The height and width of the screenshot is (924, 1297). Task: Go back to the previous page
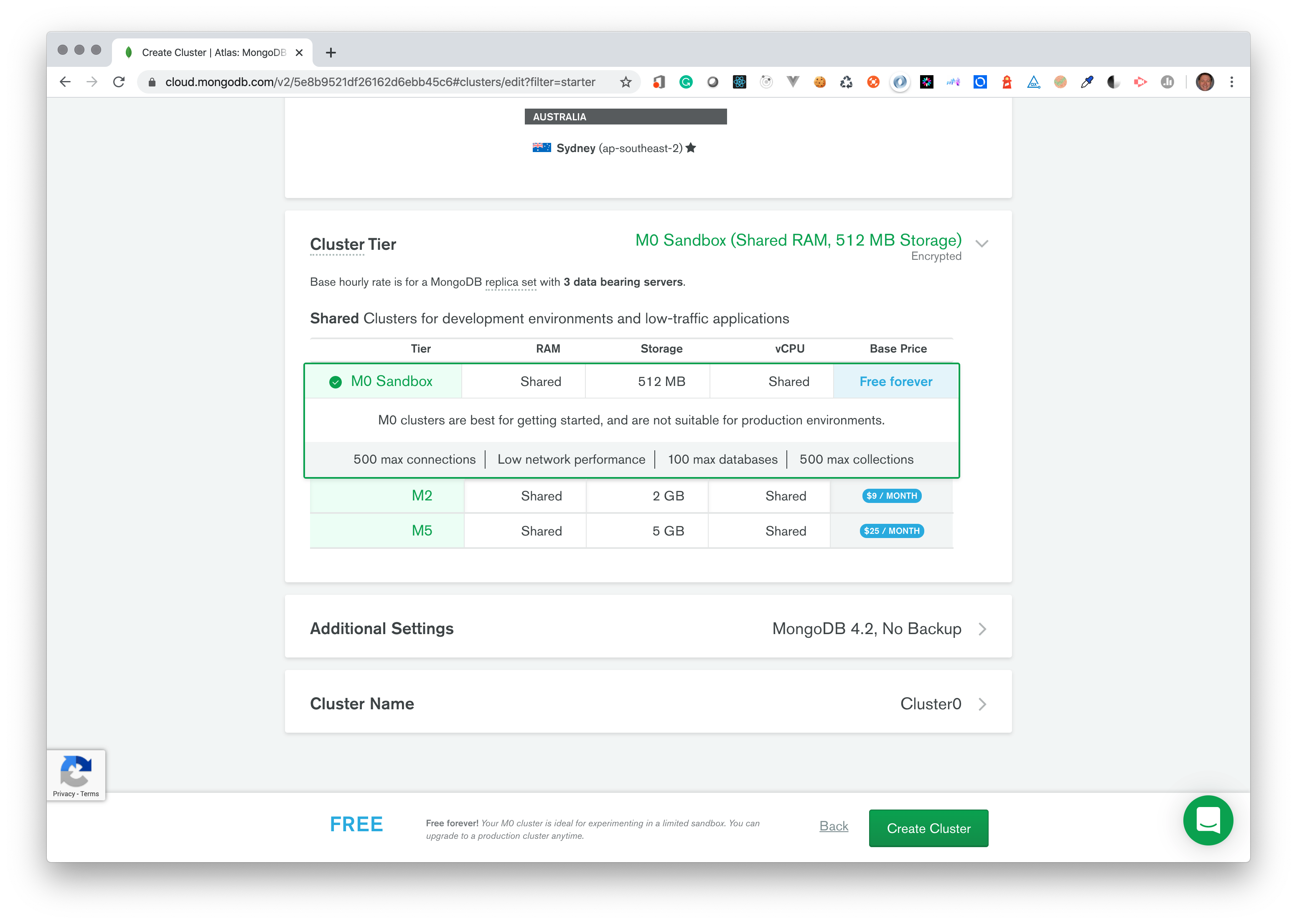coord(65,82)
